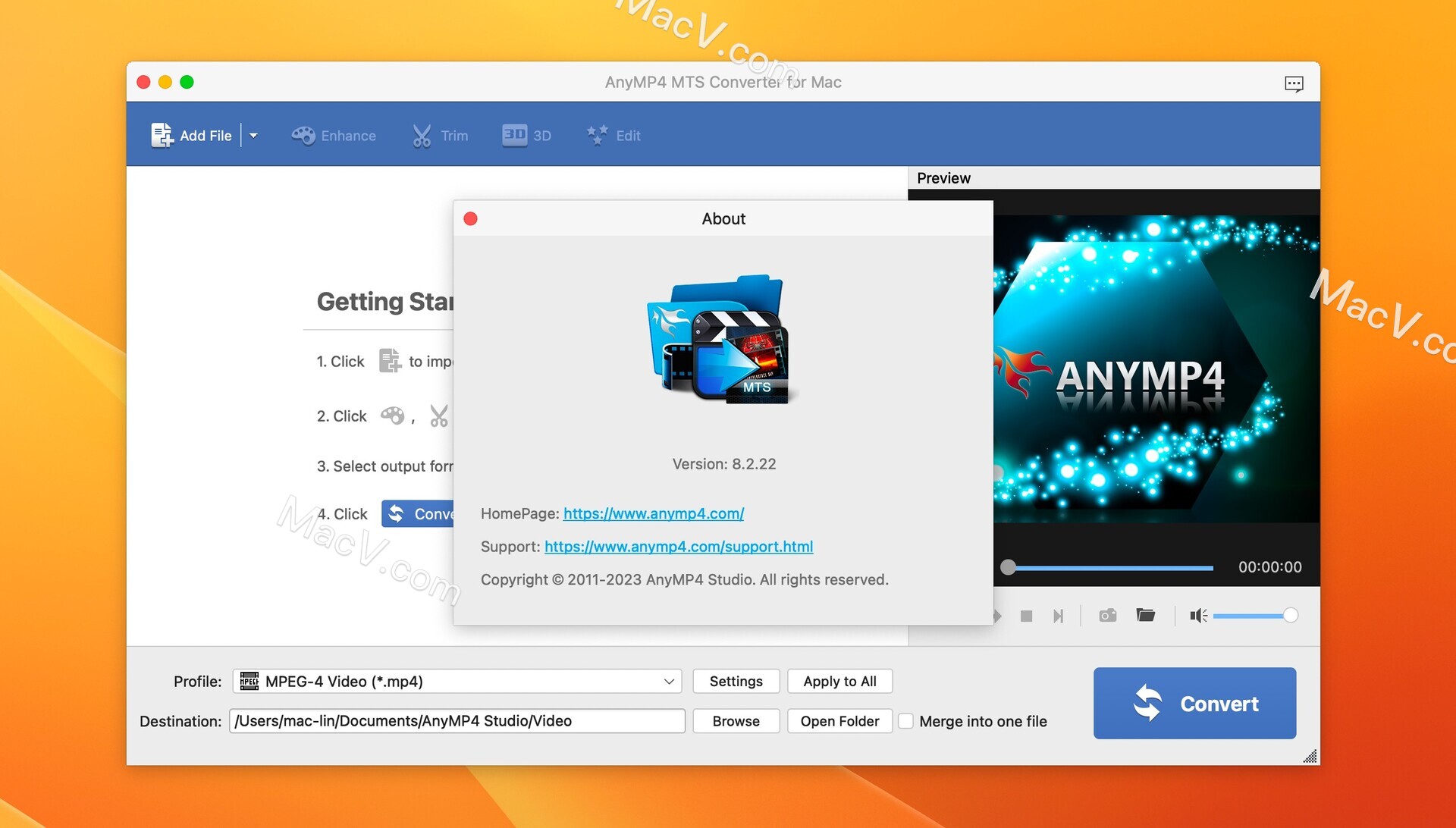Open the feedback message icon in title bar
This screenshot has height=828, width=1456.
click(1294, 83)
